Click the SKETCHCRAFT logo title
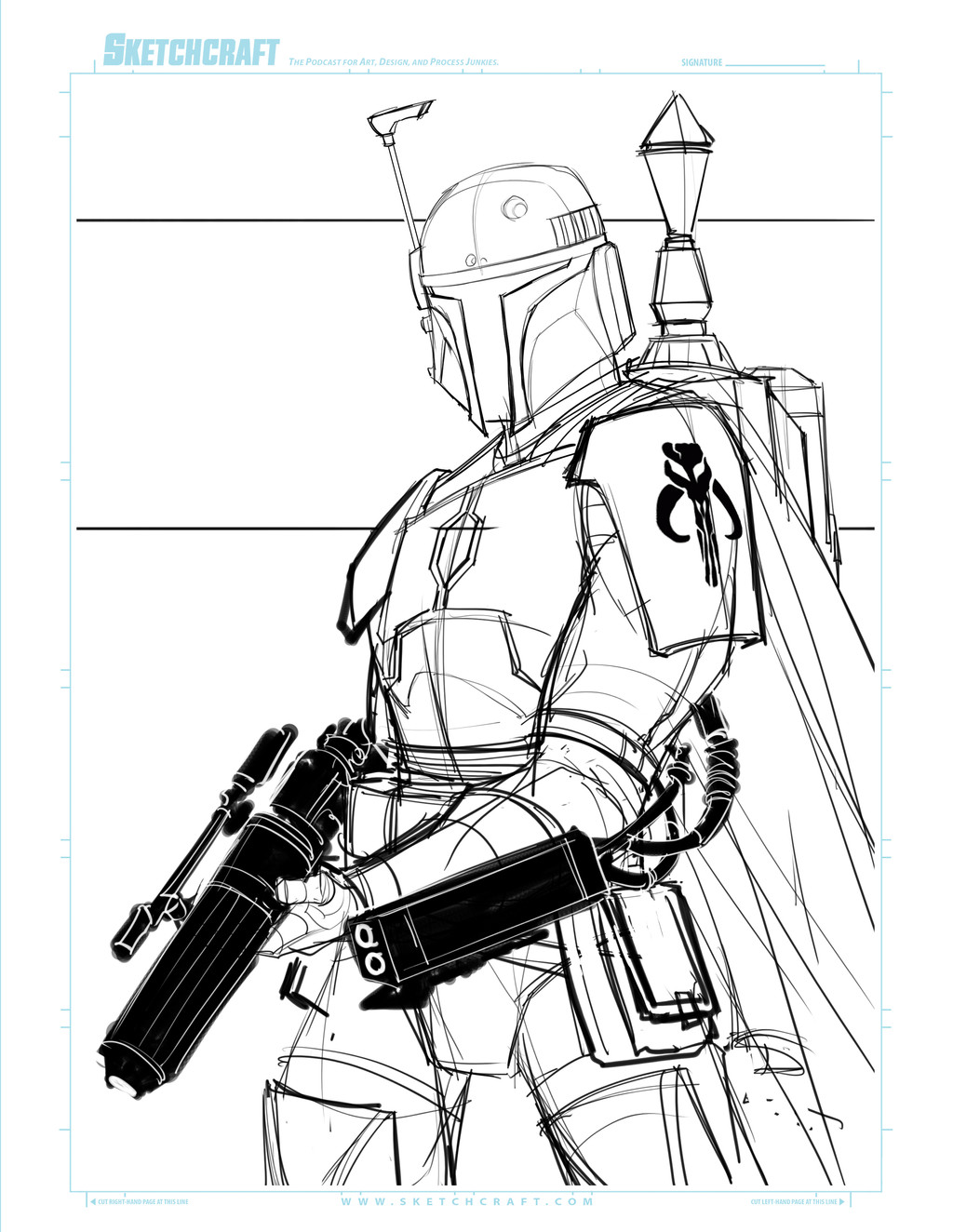Viewport: 953px width, 1232px height. [191, 51]
